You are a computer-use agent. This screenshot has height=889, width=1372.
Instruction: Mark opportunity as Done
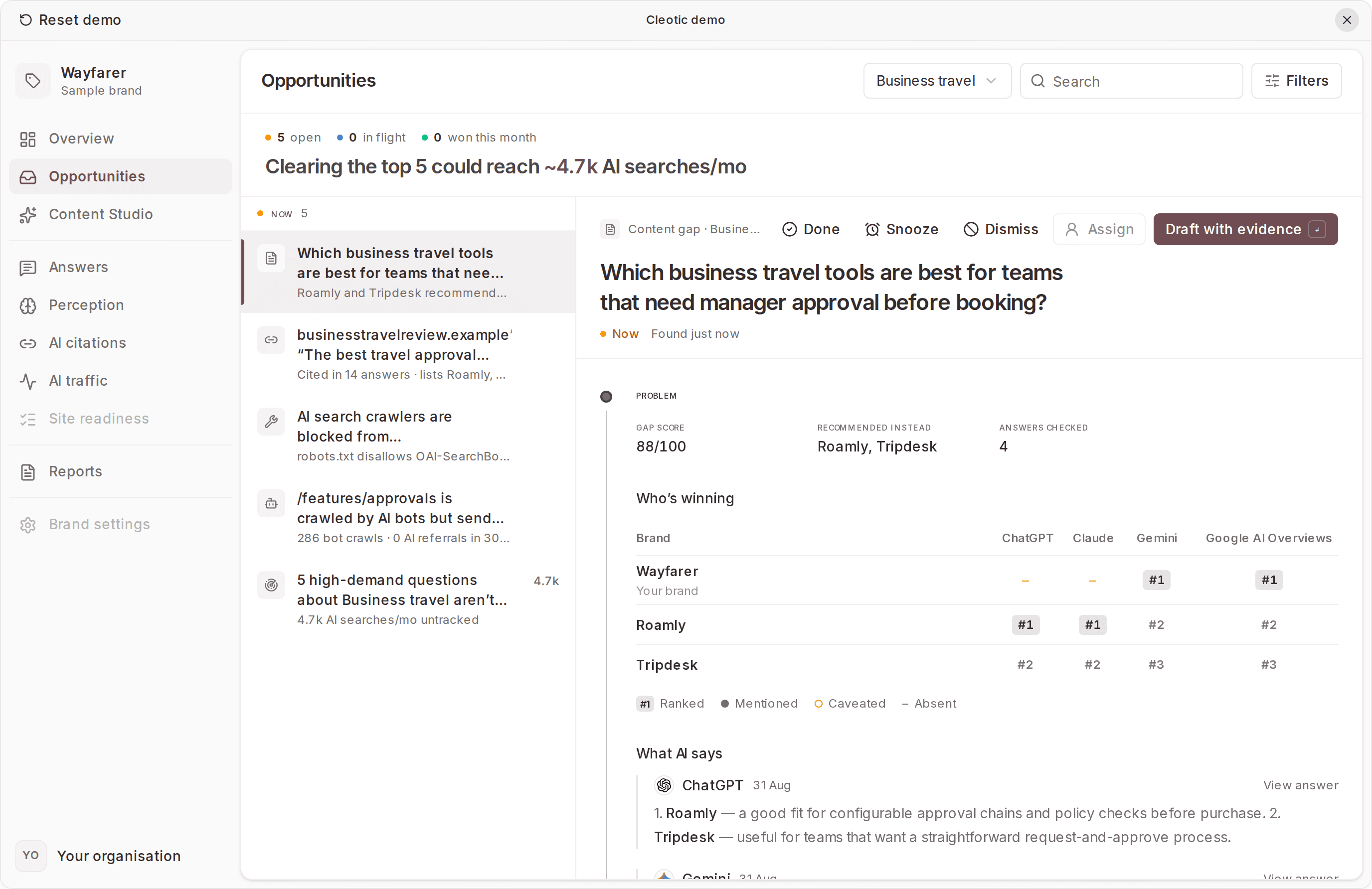[811, 229]
